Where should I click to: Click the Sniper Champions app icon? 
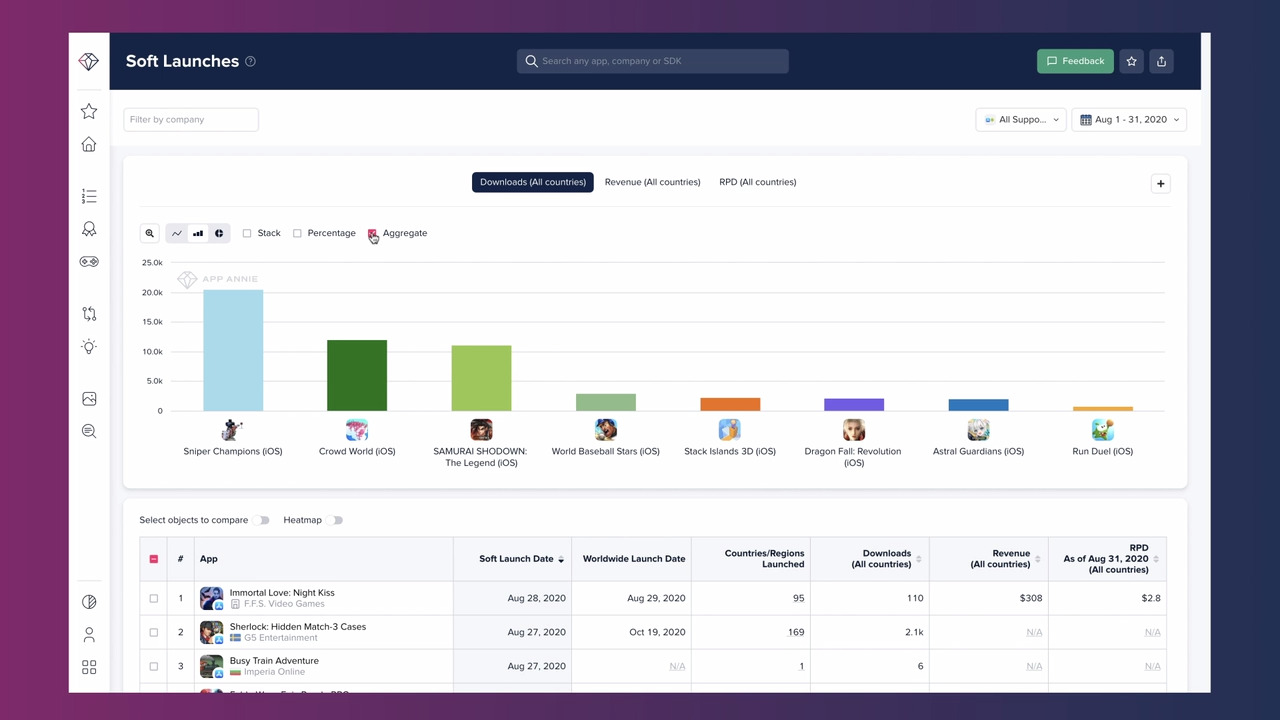tap(232, 430)
